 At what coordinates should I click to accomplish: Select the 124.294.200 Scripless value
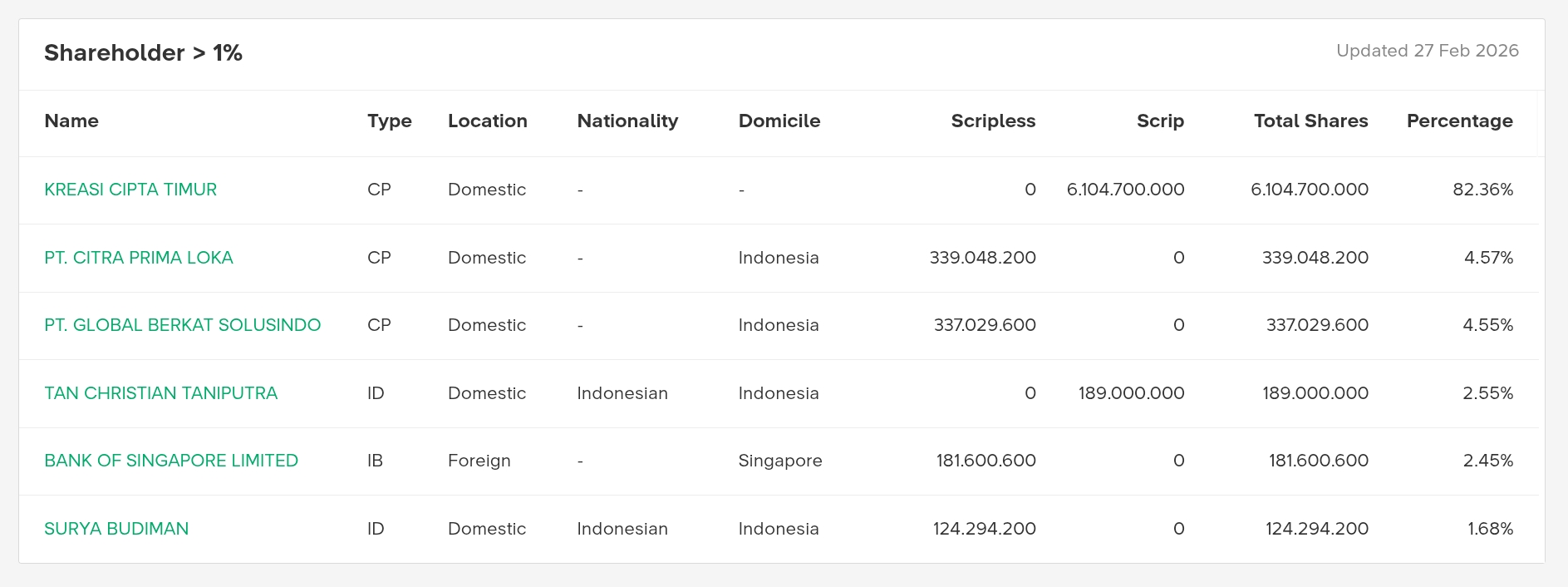click(985, 529)
